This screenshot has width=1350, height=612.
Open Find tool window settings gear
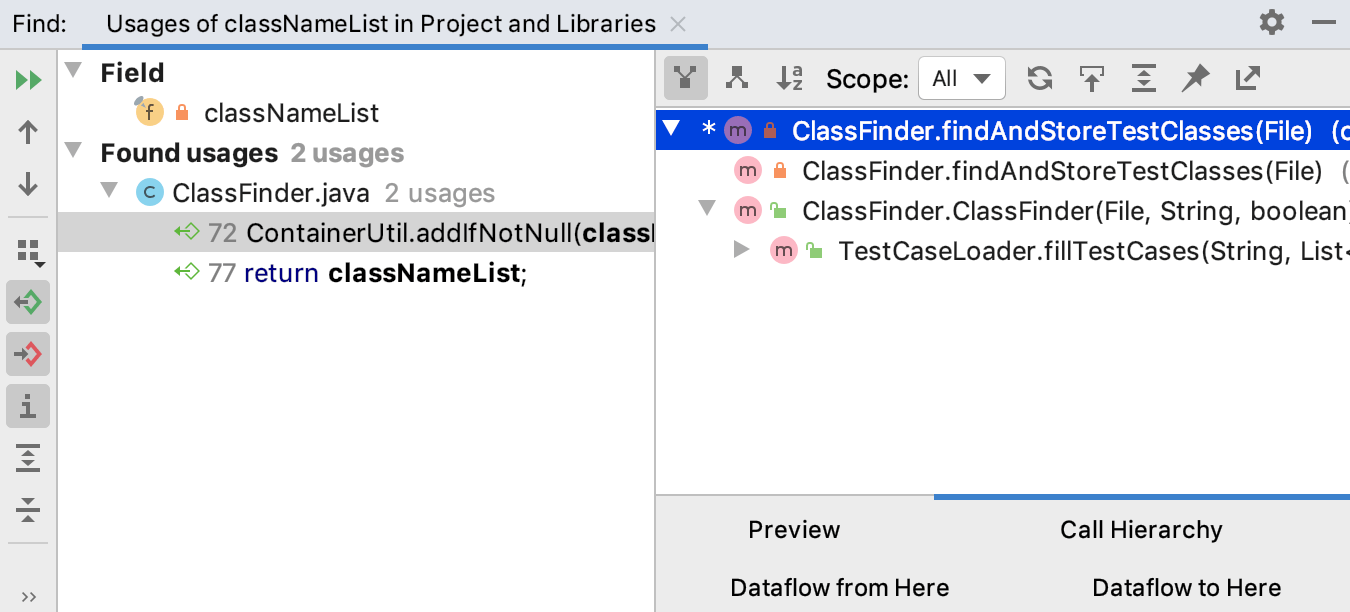coord(1272,22)
